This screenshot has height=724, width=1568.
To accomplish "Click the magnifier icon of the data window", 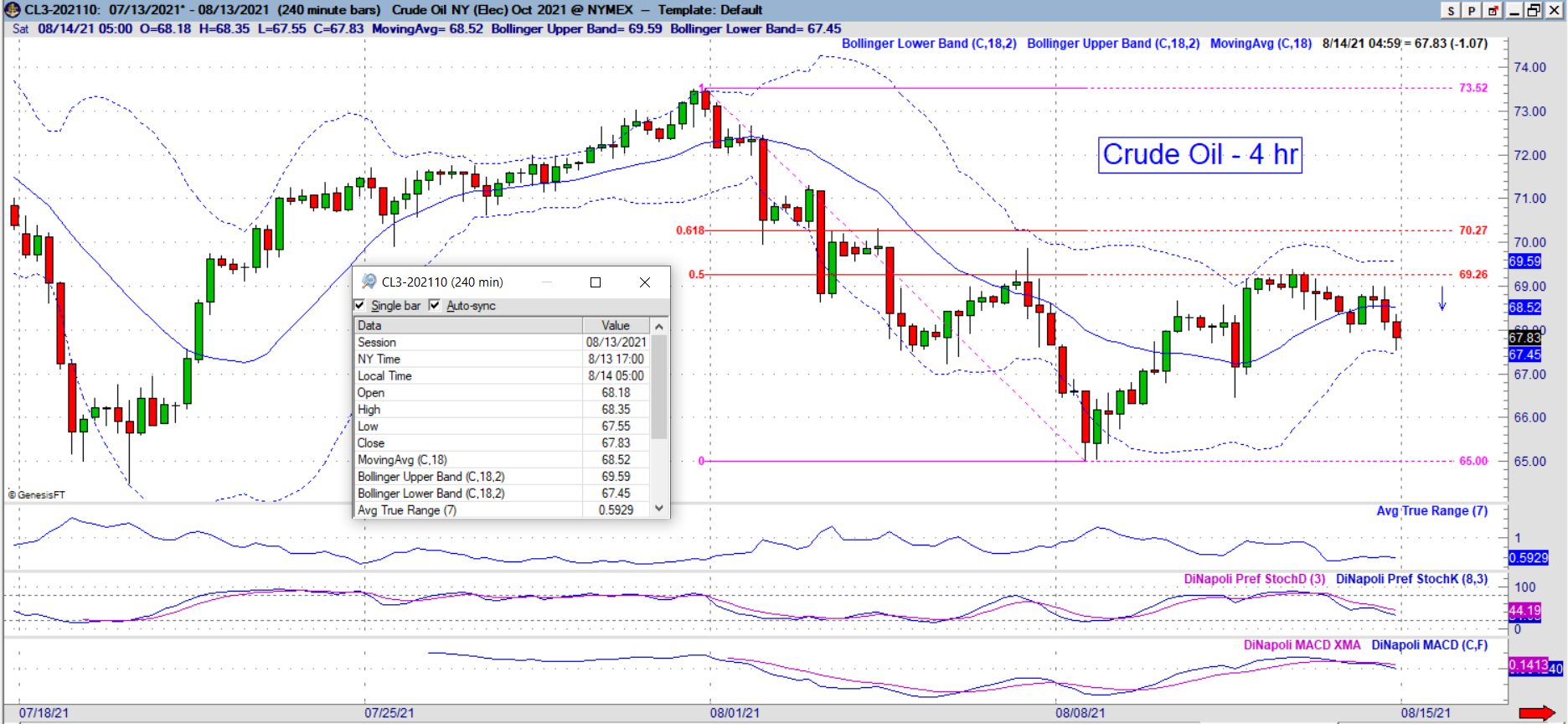I will [x=369, y=282].
